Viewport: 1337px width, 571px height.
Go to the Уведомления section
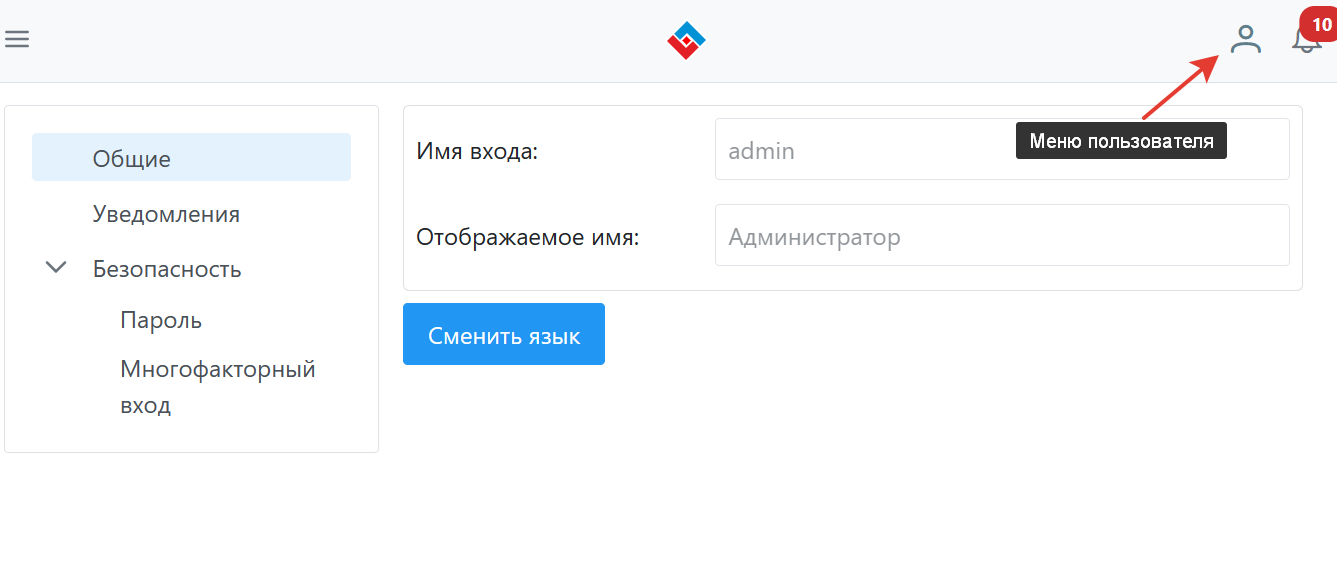(x=166, y=214)
